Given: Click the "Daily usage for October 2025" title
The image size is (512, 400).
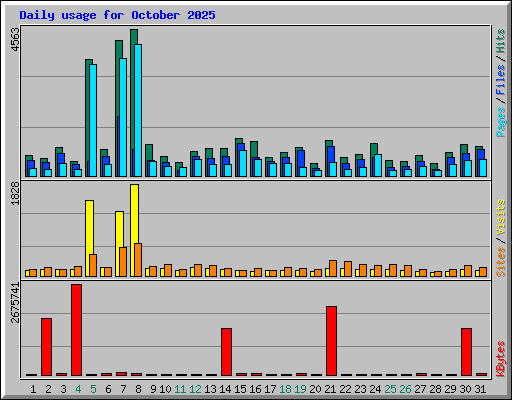Looking at the screenshot, I should 117,15.
